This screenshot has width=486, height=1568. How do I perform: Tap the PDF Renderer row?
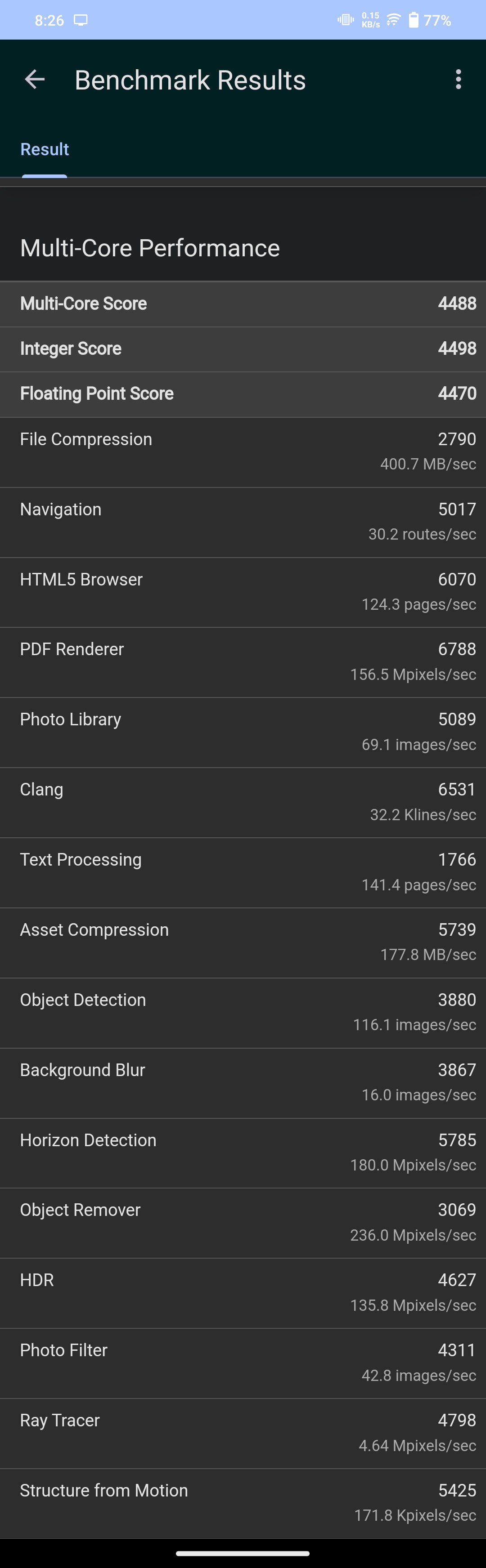[x=243, y=661]
